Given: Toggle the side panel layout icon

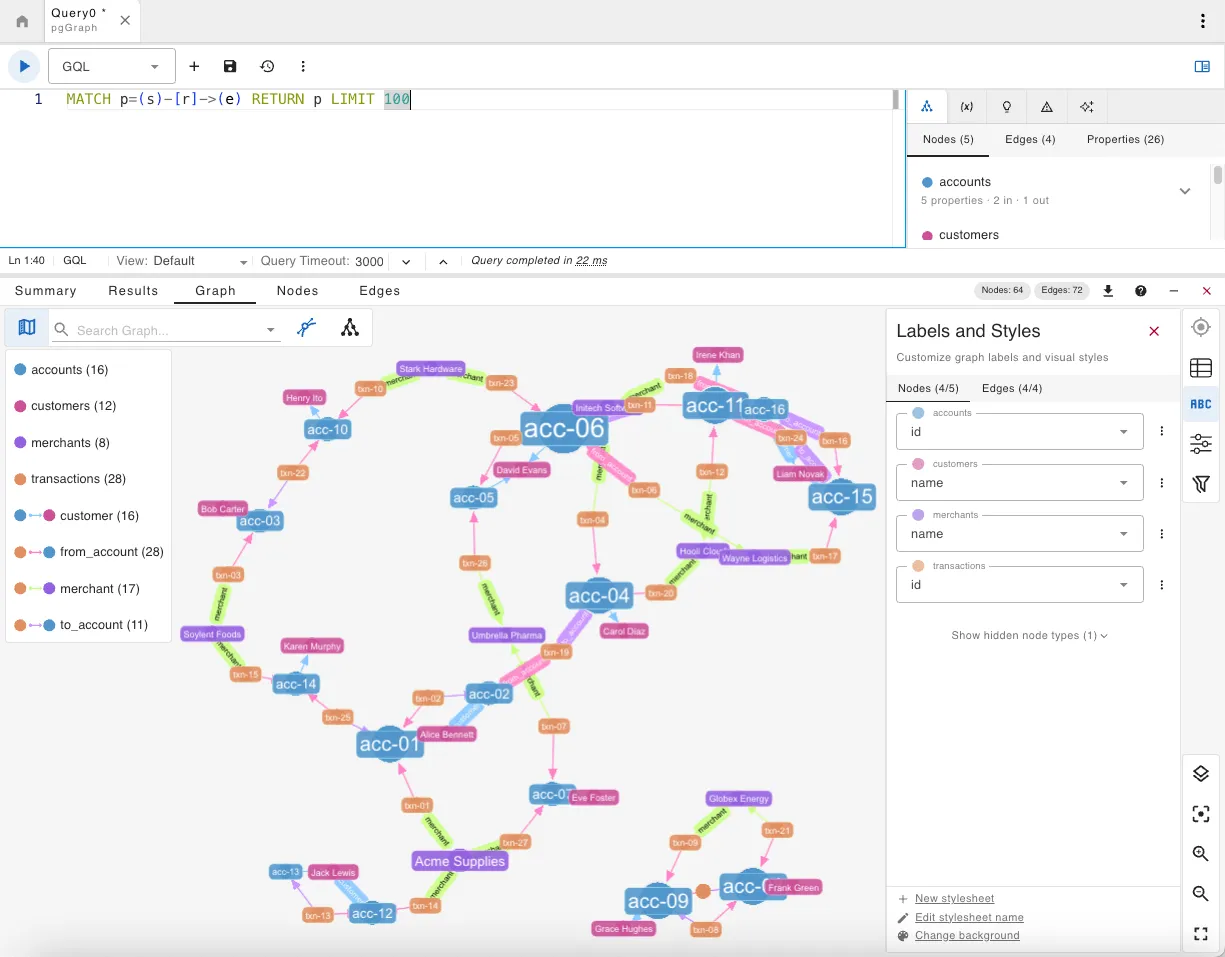Looking at the screenshot, I should coord(1202,66).
